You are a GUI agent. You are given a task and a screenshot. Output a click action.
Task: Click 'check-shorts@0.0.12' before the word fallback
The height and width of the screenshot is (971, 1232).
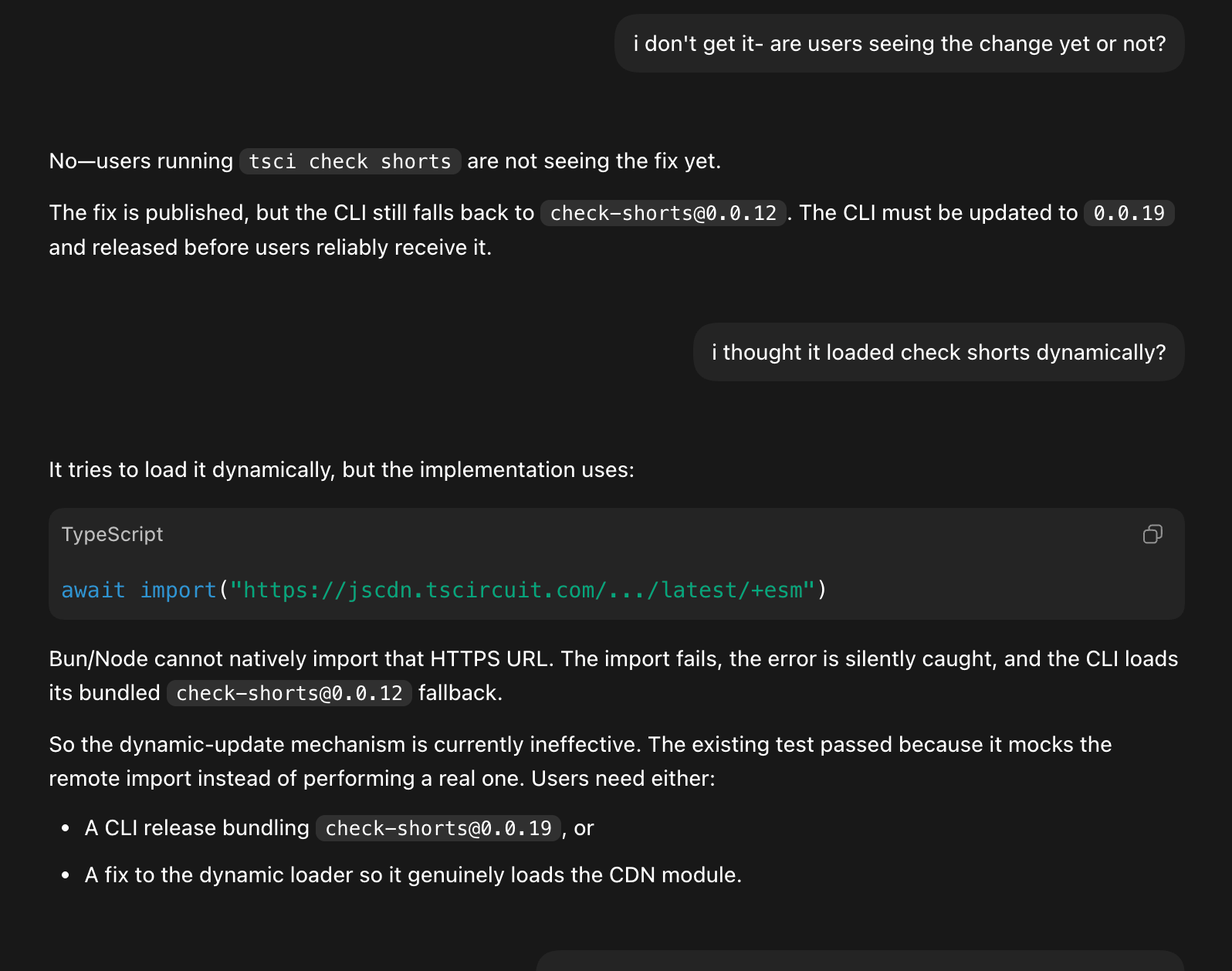[289, 693]
